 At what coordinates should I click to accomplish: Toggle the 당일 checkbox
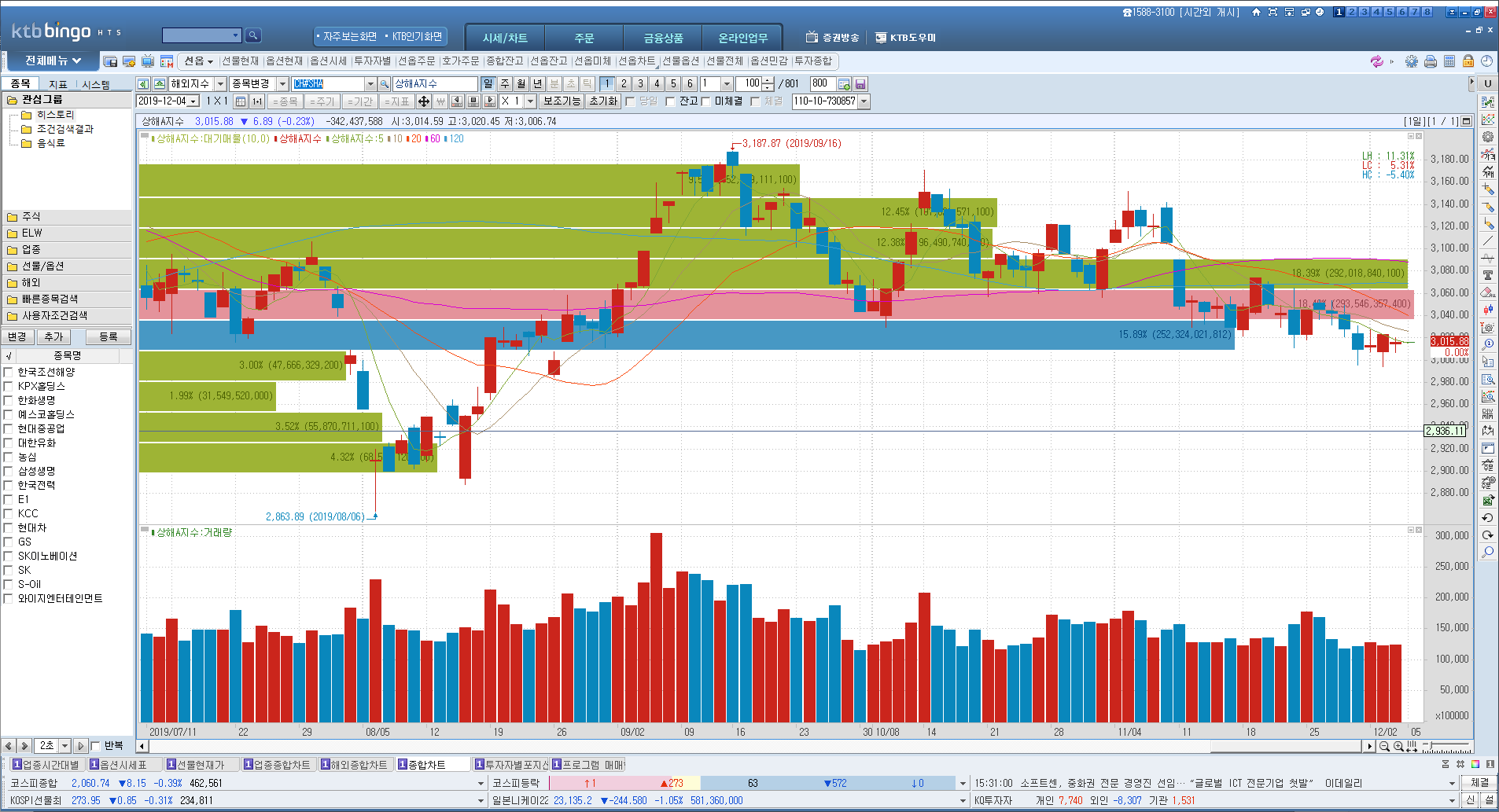click(630, 101)
